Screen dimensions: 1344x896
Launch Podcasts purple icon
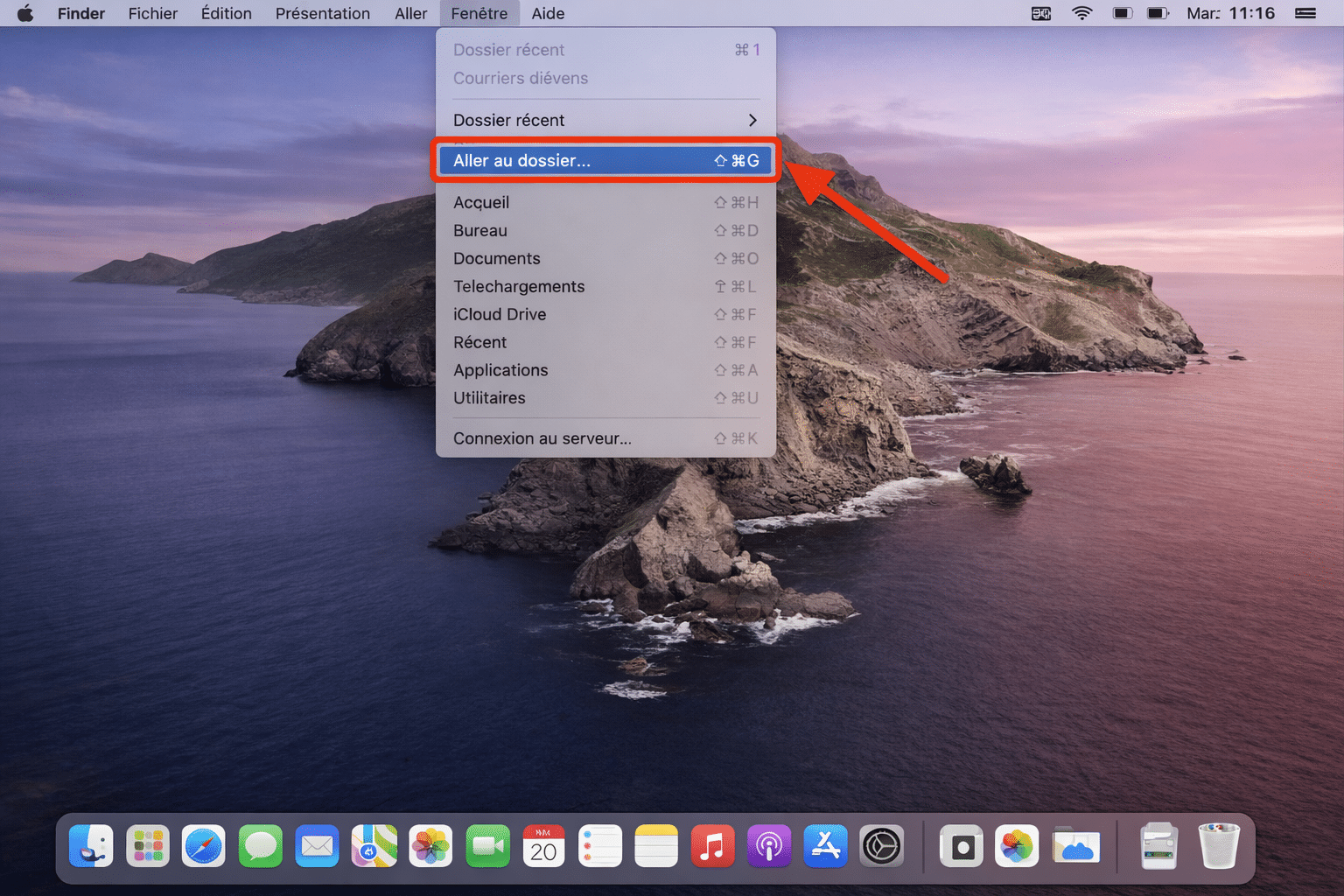coord(769,846)
